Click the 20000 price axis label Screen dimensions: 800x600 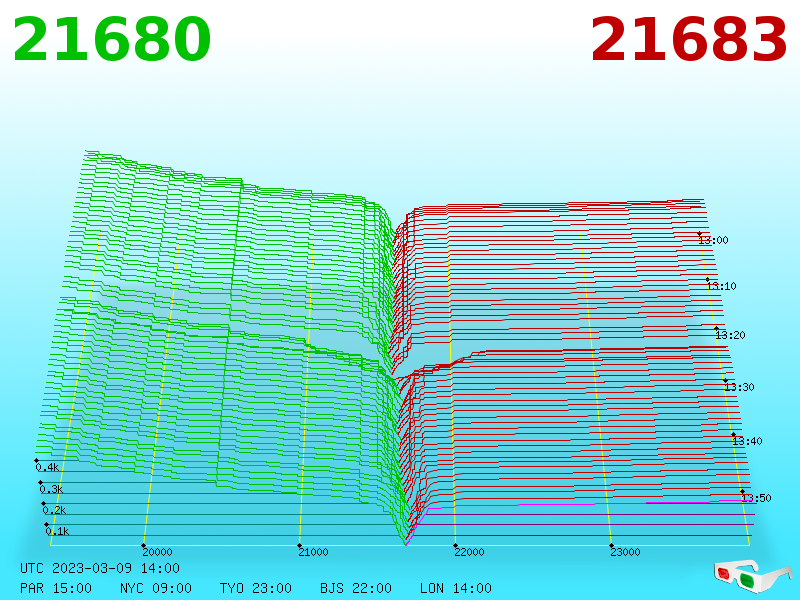[157, 552]
